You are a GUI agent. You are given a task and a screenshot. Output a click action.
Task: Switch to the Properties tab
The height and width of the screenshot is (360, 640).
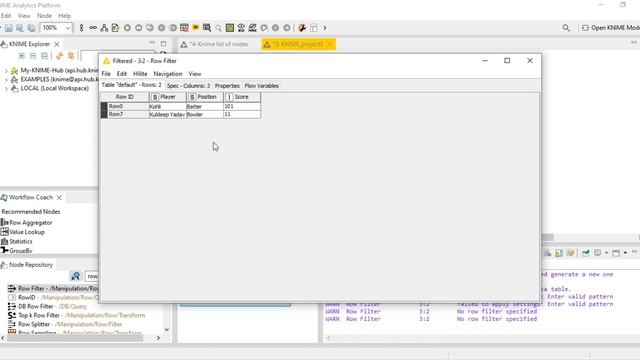pos(227,86)
